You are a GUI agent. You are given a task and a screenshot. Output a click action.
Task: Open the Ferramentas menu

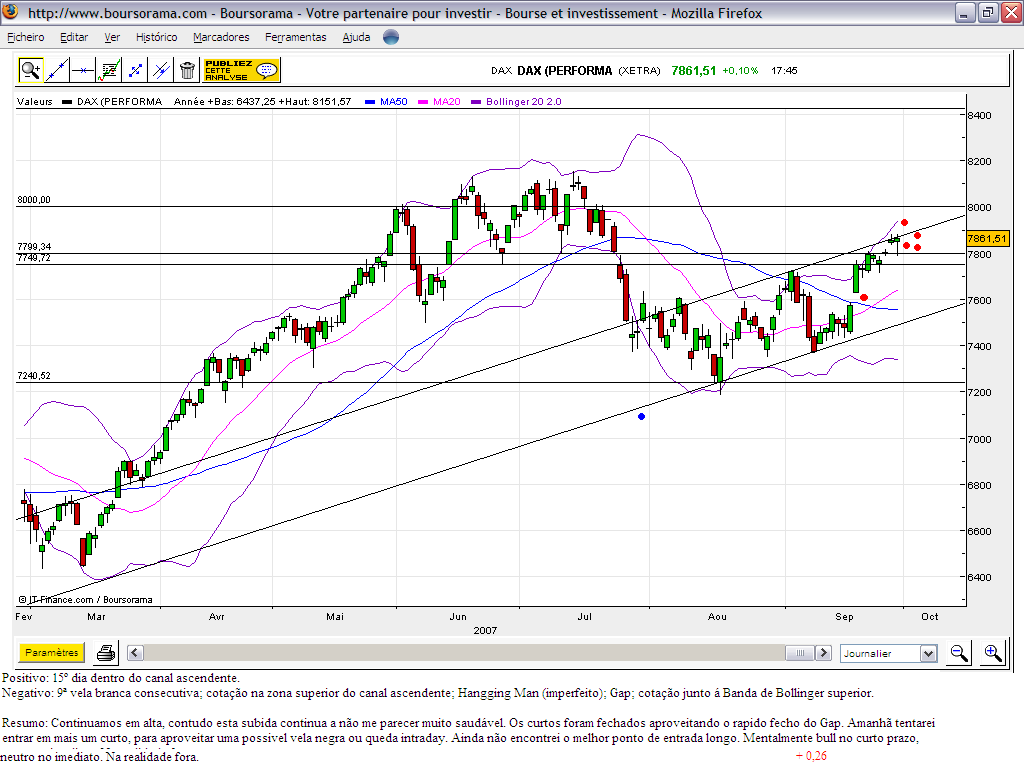coord(296,37)
